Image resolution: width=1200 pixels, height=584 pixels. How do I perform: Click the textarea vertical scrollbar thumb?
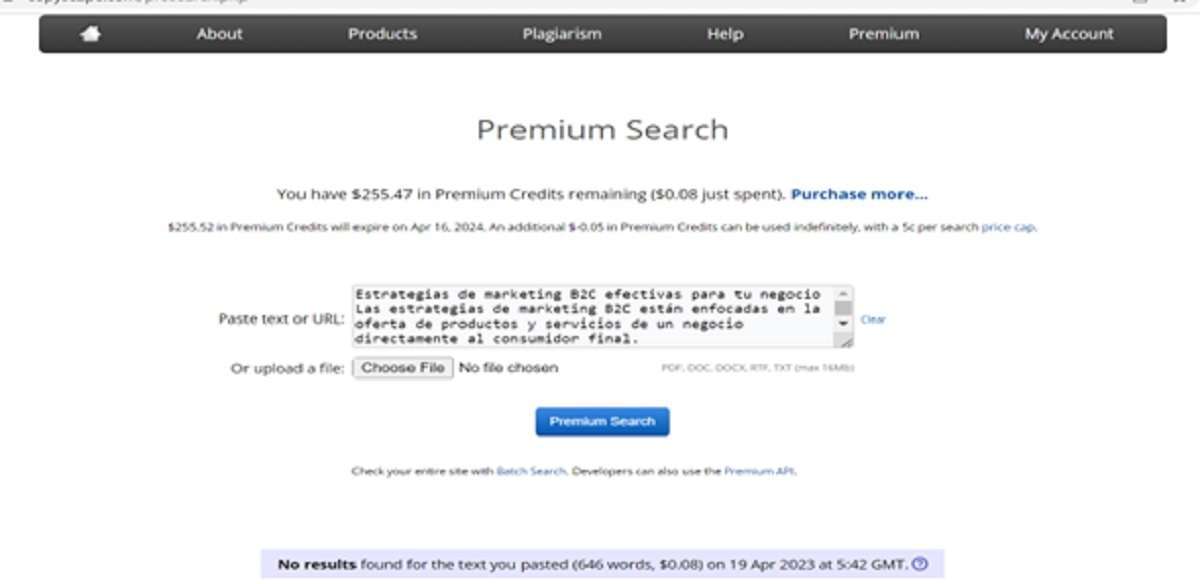click(x=844, y=308)
